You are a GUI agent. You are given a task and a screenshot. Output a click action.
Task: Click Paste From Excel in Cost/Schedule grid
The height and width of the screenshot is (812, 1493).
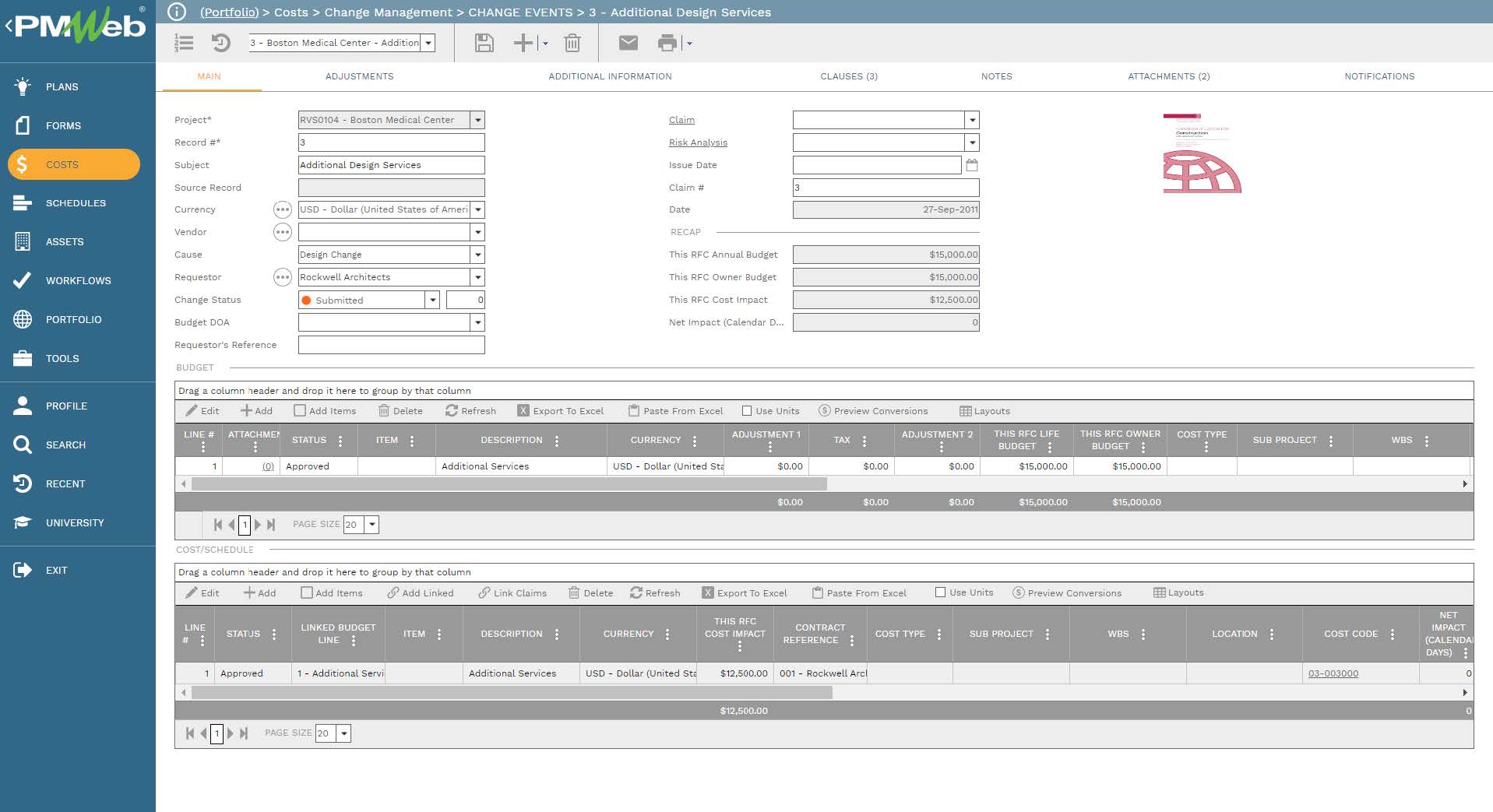coord(859,592)
